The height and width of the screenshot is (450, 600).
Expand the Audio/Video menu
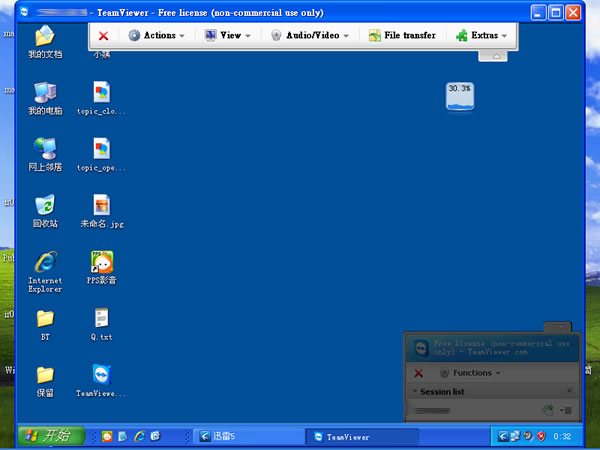coord(310,35)
